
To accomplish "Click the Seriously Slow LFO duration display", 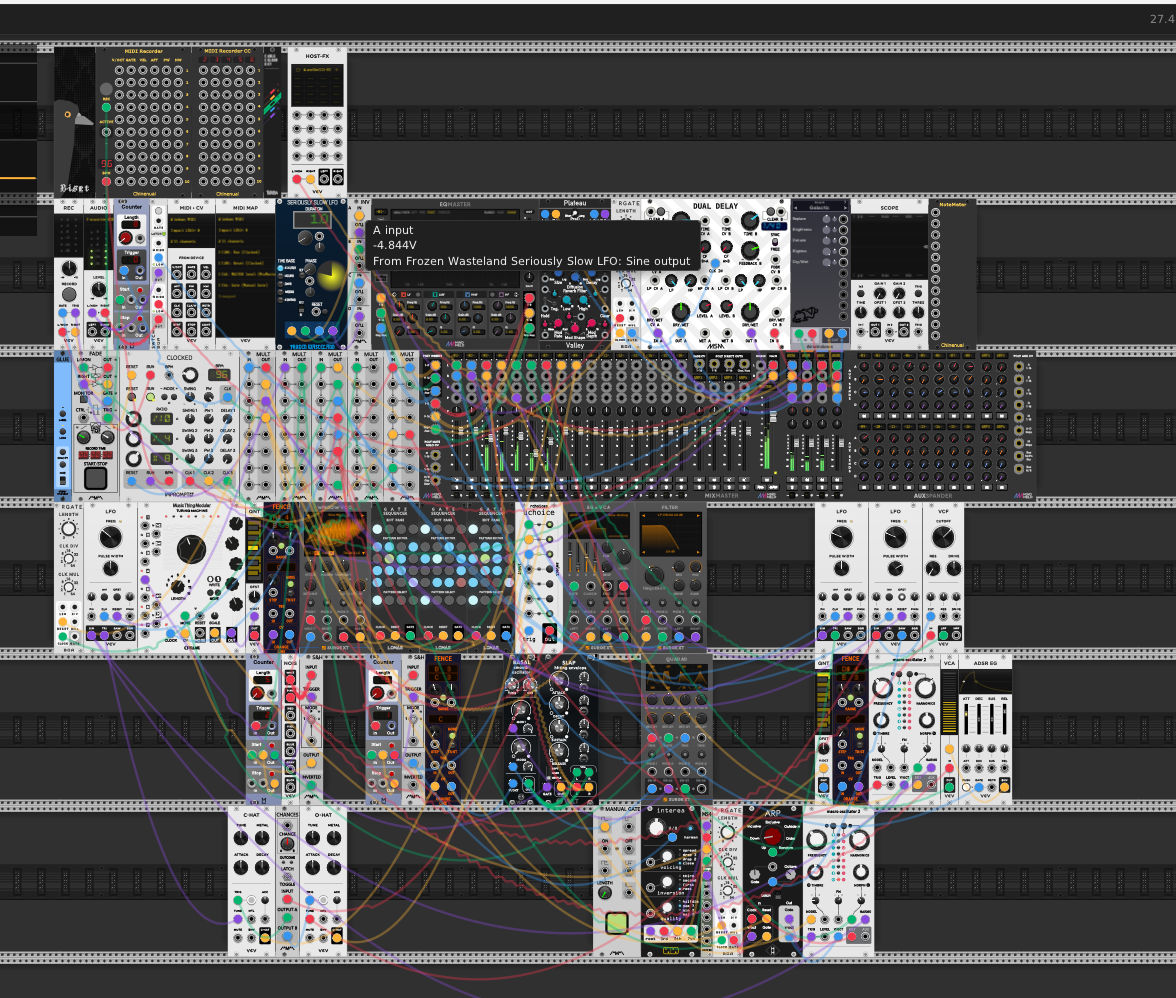I will [x=310, y=220].
